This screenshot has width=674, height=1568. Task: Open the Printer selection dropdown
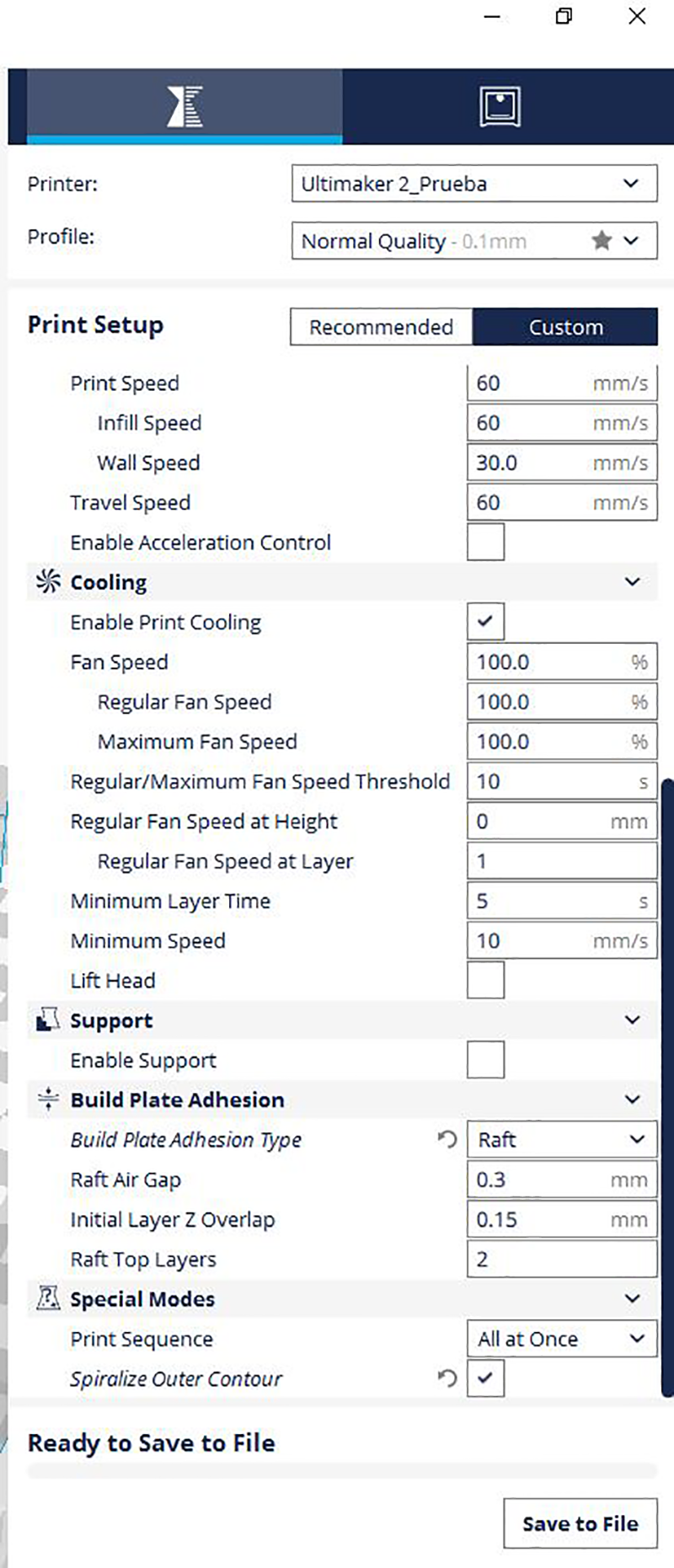point(474,184)
